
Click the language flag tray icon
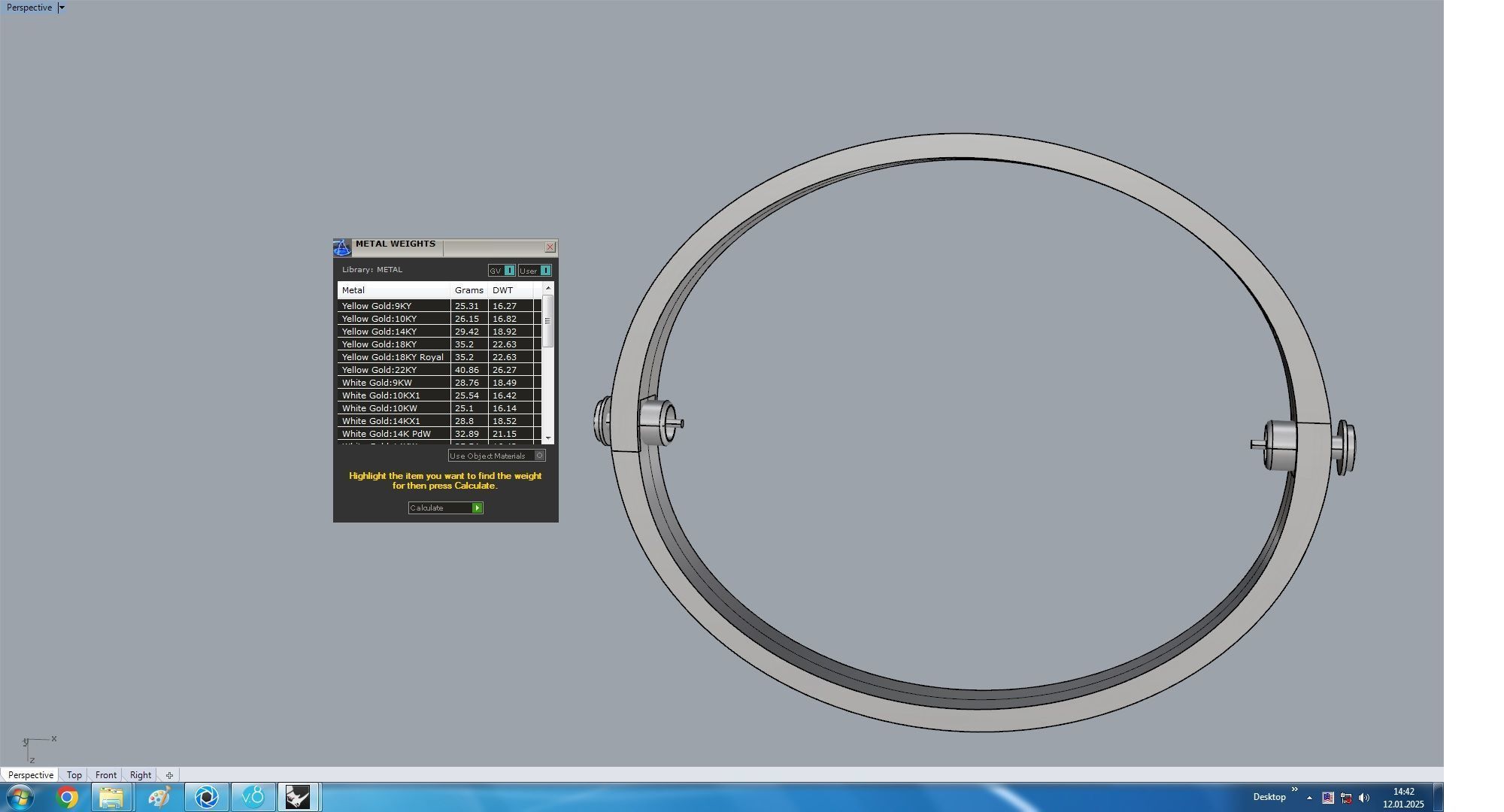[1328, 798]
